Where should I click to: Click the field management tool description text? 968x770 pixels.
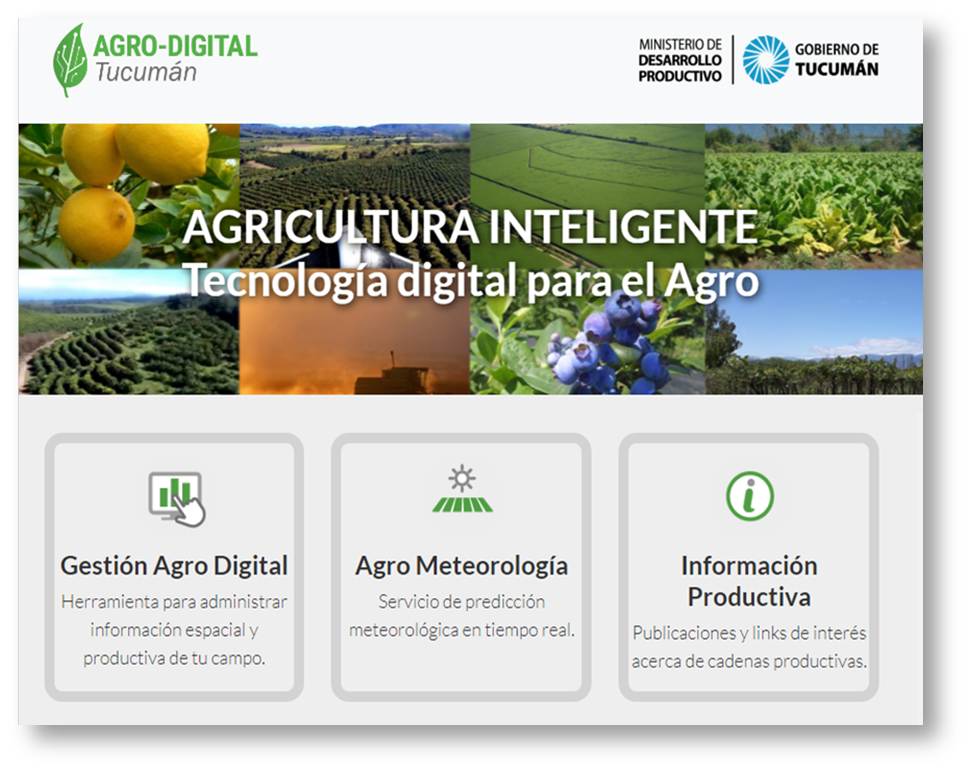click(x=174, y=630)
